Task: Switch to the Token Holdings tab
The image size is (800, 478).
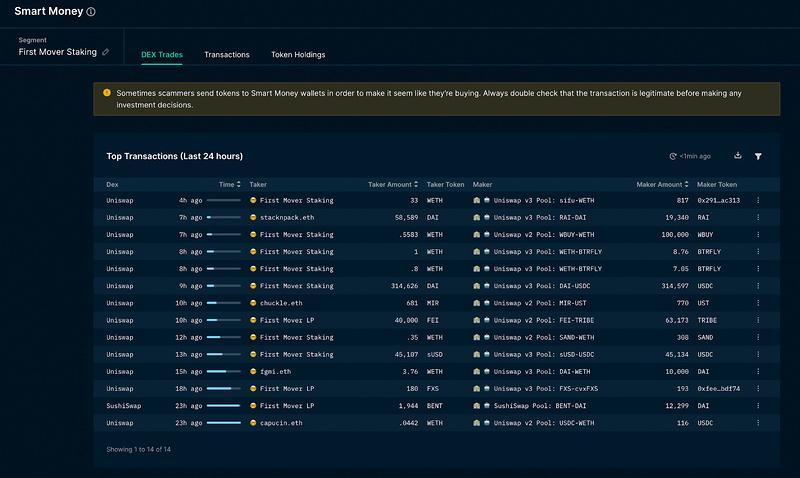Action: (298, 55)
